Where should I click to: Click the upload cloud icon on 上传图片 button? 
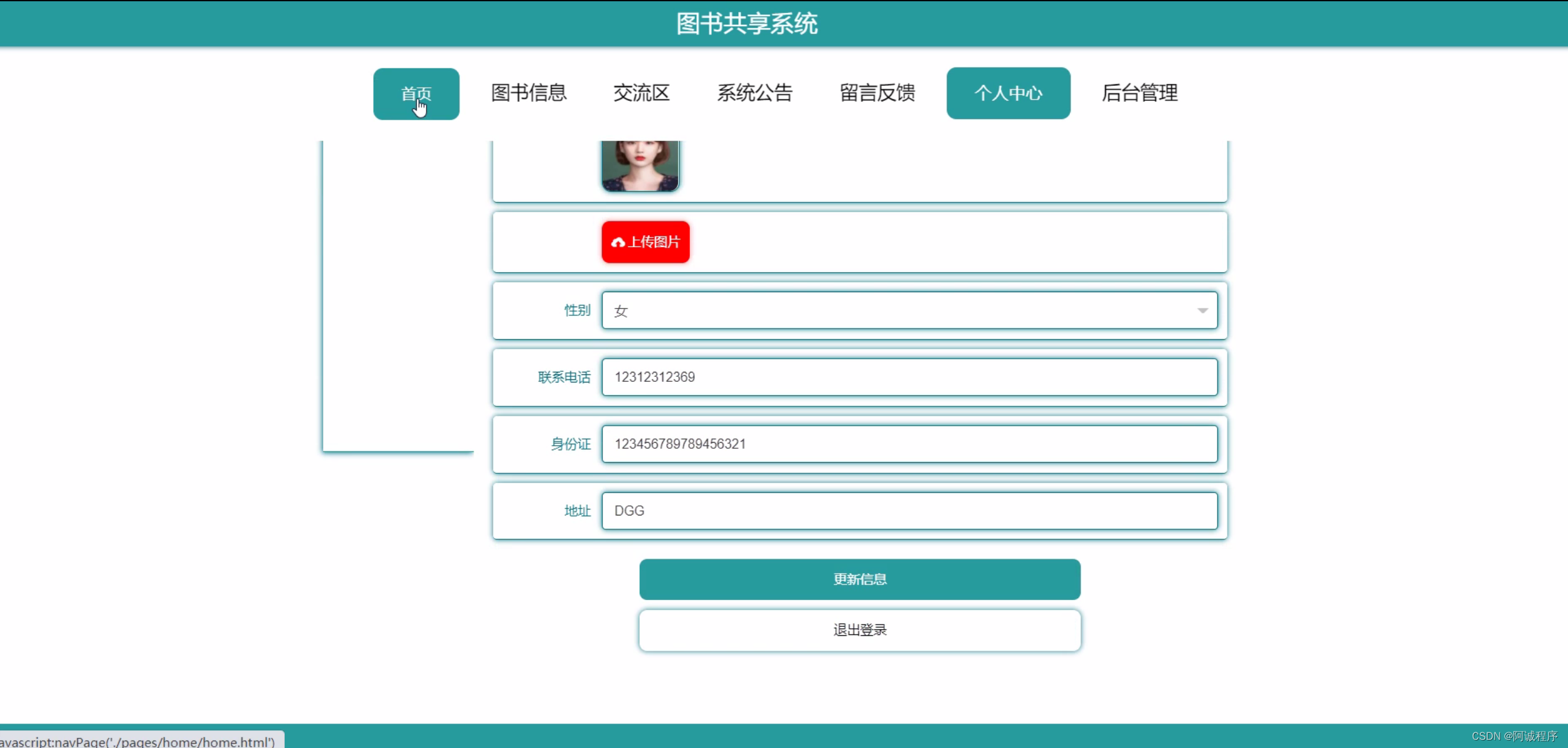(x=619, y=242)
